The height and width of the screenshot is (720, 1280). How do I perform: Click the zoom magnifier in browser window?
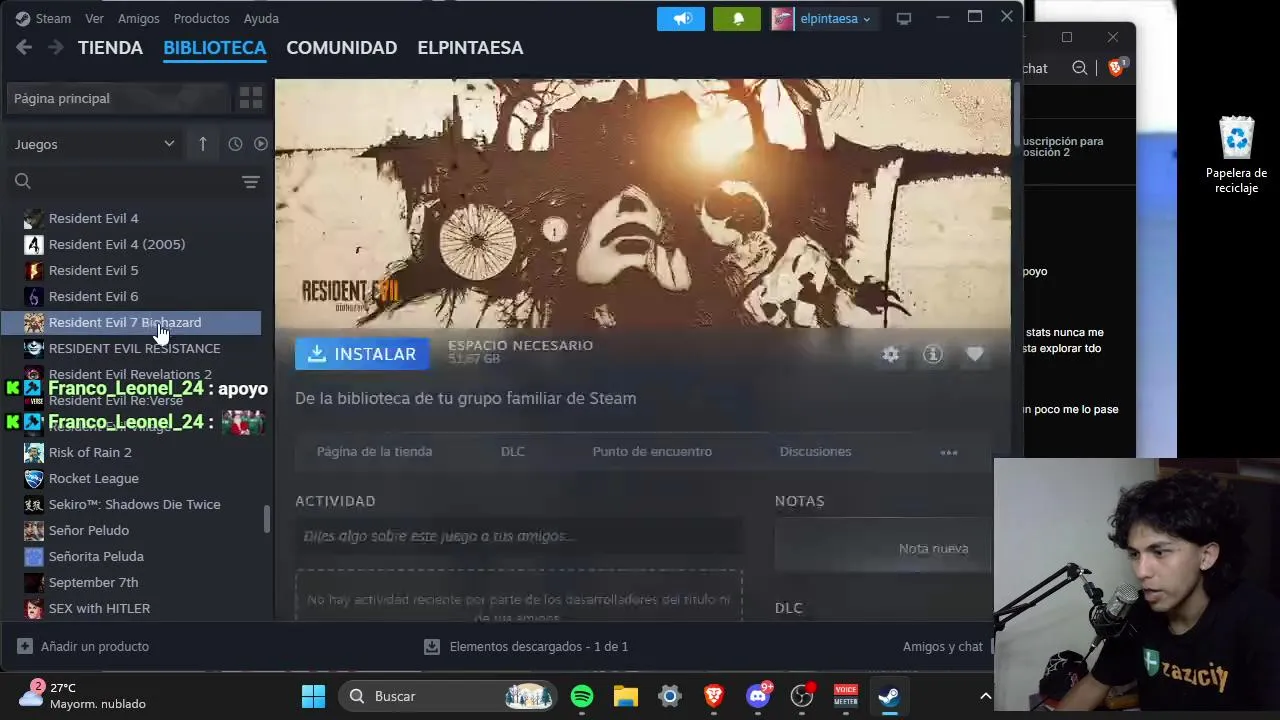(x=1079, y=68)
